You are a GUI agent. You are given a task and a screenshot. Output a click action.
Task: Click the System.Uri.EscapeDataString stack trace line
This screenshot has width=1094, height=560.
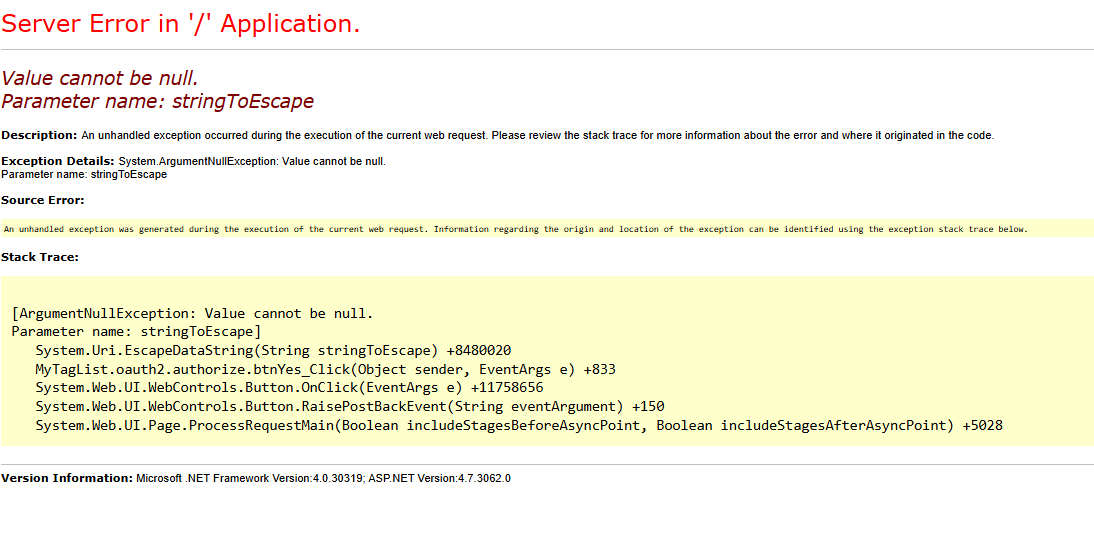[x=274, y=350]
